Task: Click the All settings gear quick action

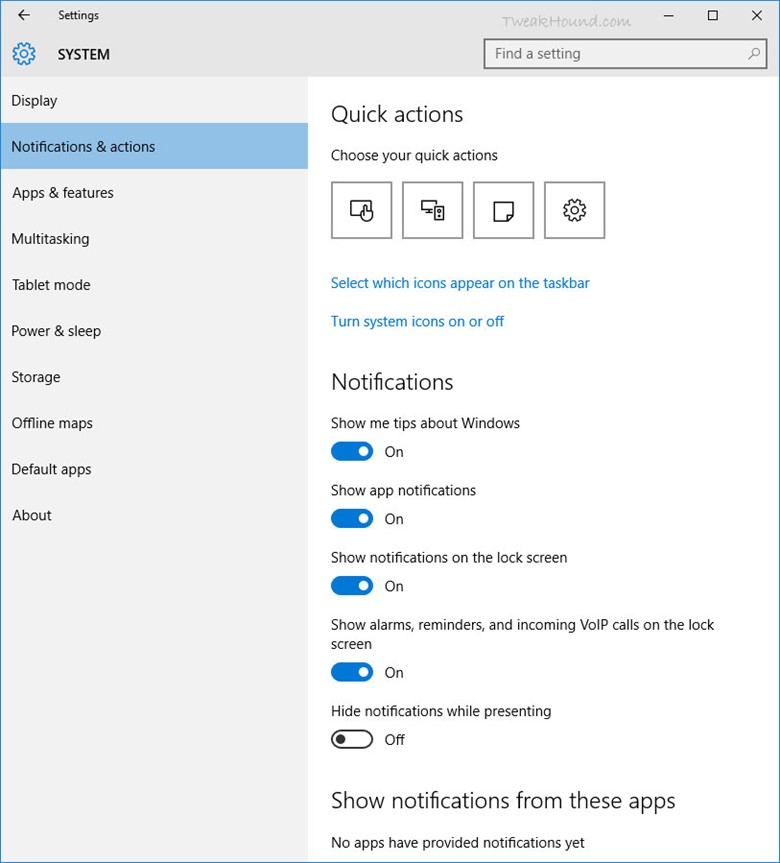Action: point(574,210)
